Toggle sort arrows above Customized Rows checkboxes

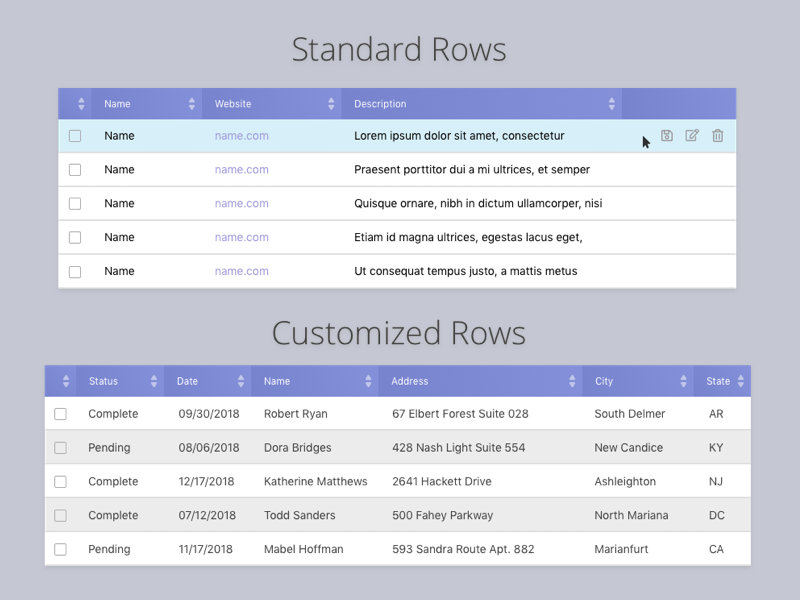66,381
